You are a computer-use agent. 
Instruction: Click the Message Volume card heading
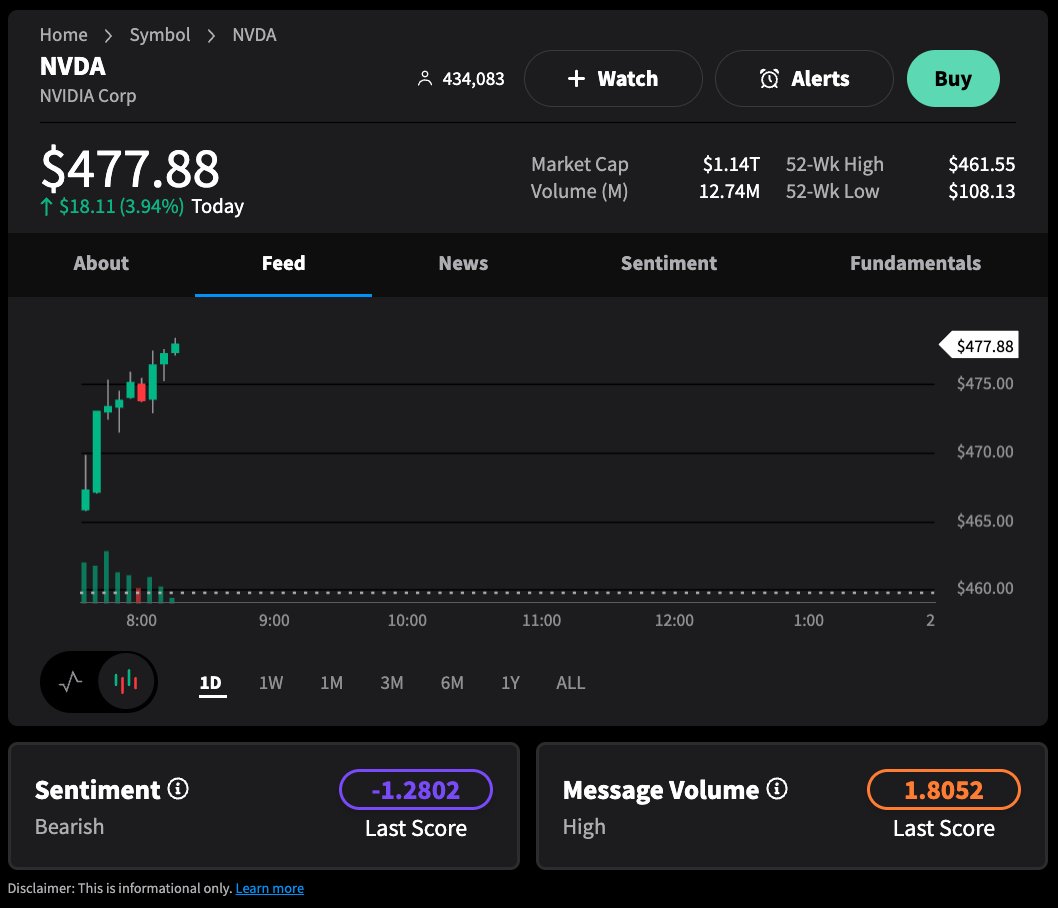[x=661, y=790]
